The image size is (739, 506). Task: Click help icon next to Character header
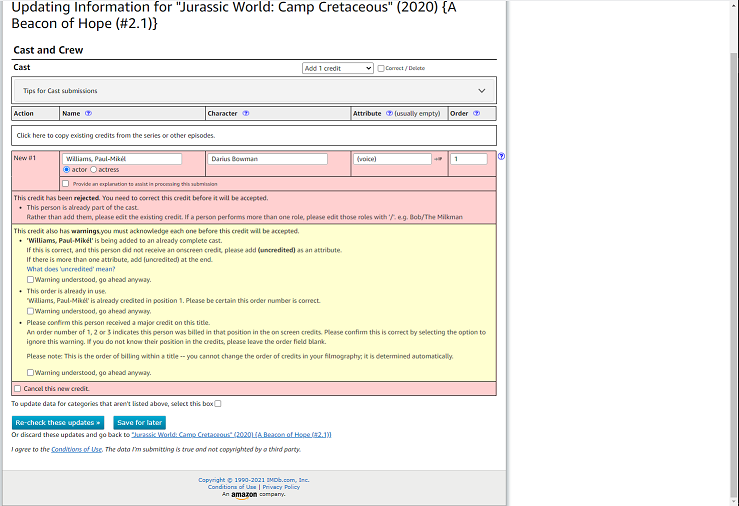246,114
